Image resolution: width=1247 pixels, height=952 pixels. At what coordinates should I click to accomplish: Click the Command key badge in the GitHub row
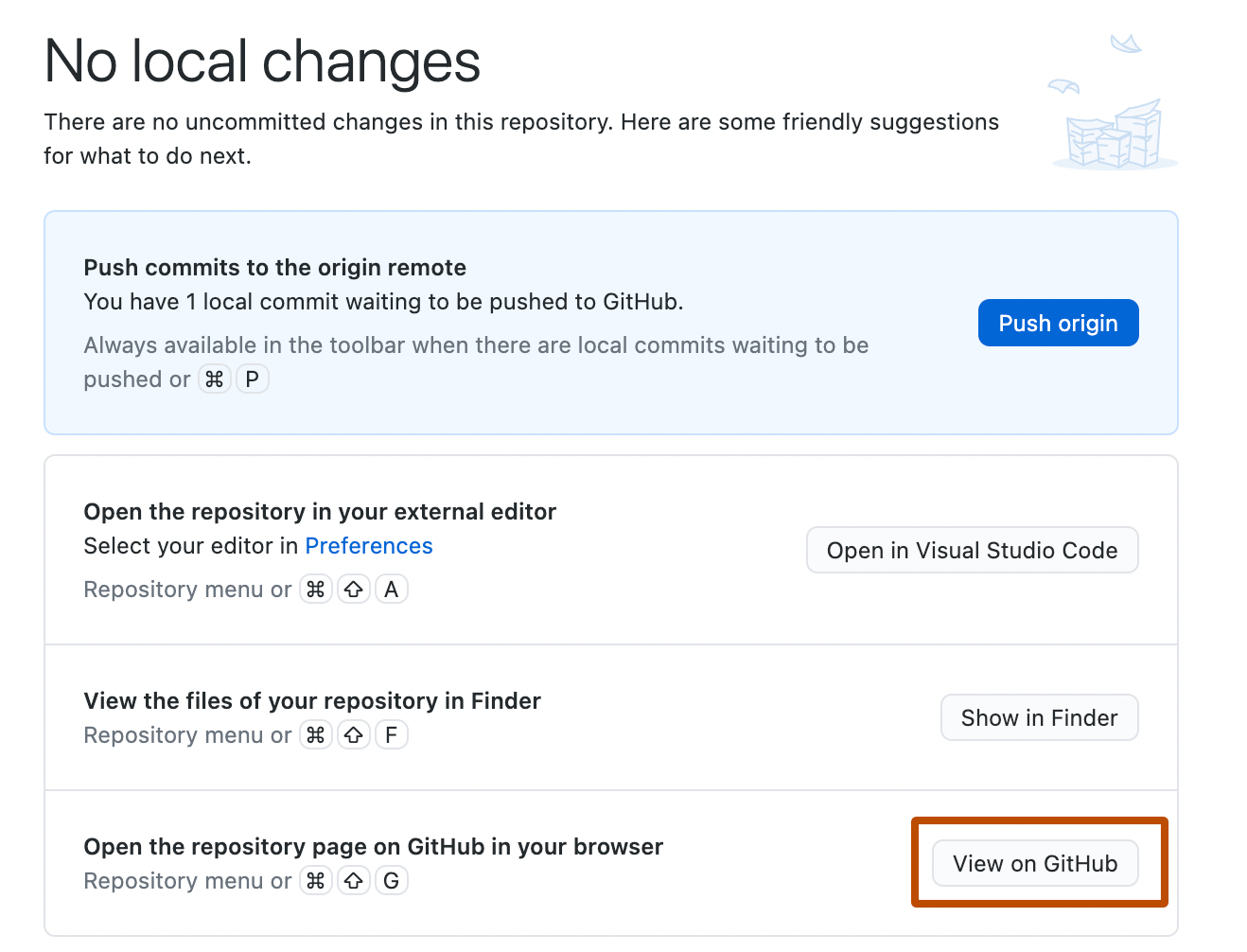click(316, 880)
